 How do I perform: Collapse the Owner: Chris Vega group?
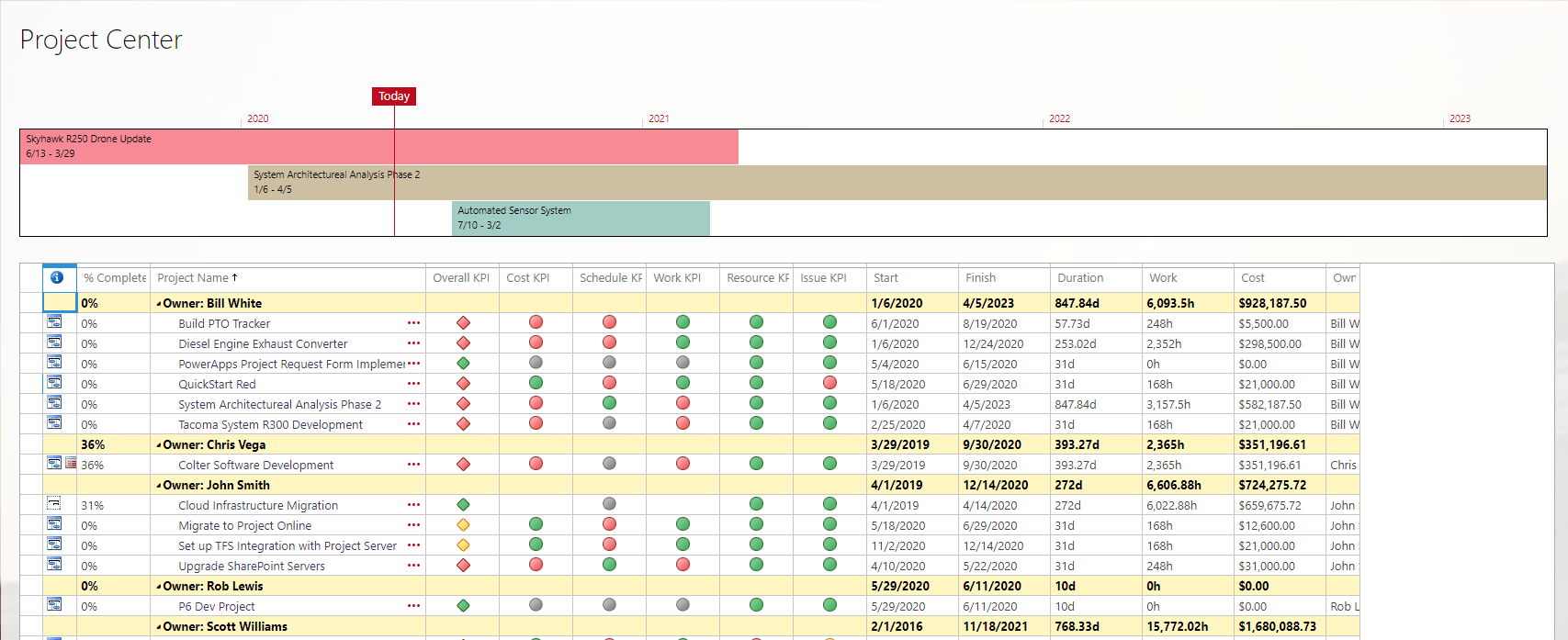[159, 445]
